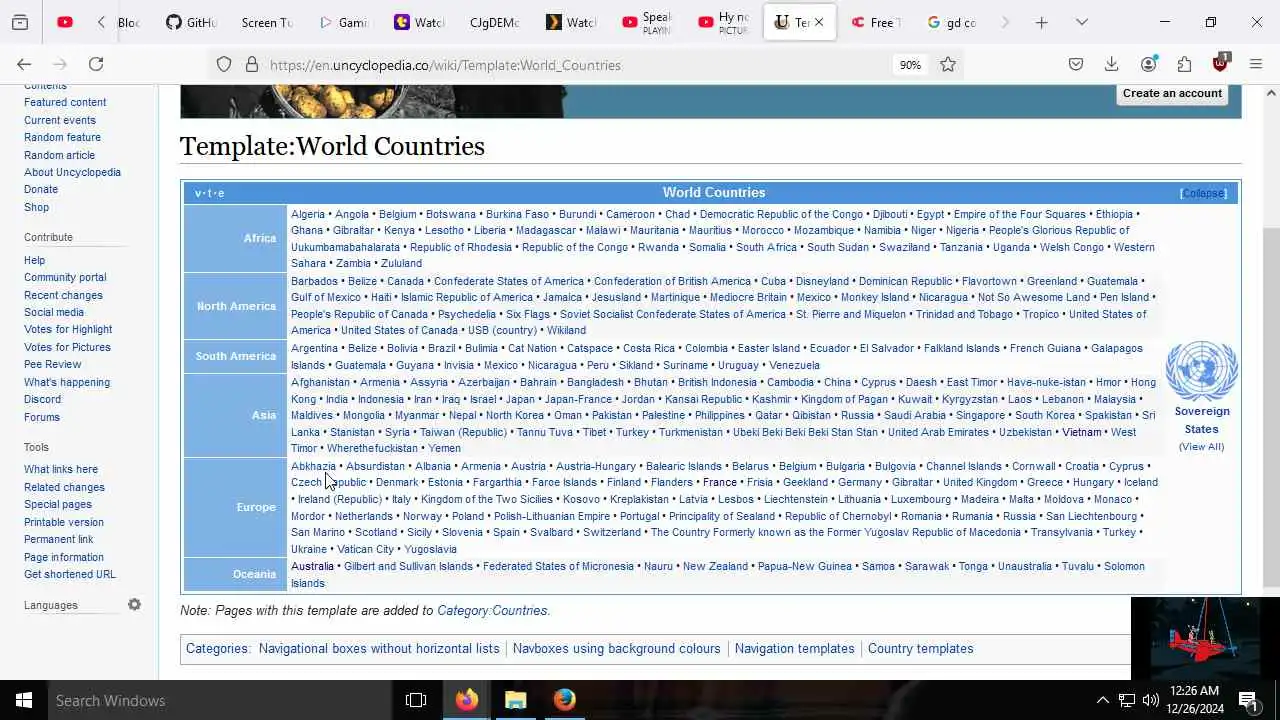
Task: Open Task View on the taskbar
Action: click(x=416, y=700)
